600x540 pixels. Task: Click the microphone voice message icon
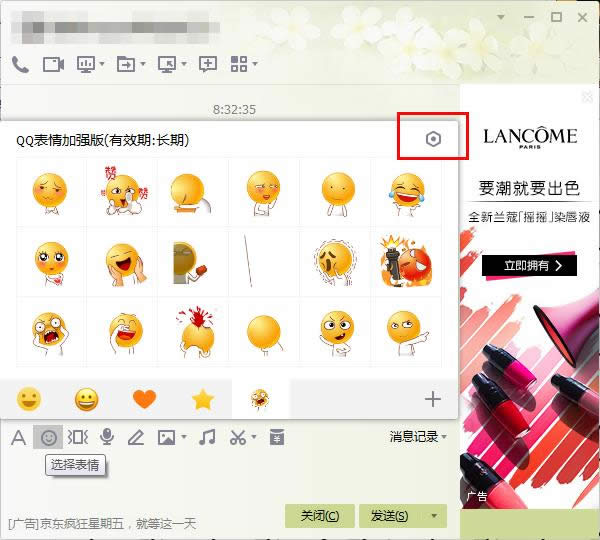(x=106, y=437)
